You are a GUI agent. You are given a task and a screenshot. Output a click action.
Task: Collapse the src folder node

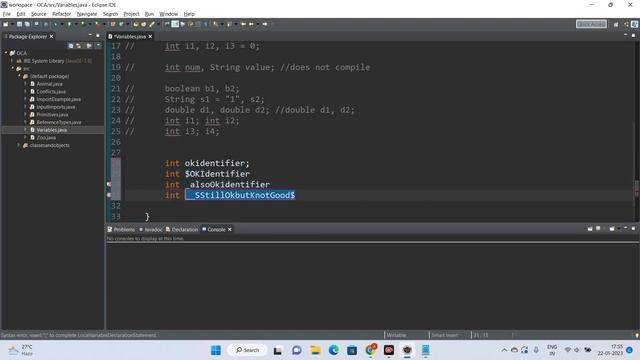[x=12, y=69]
